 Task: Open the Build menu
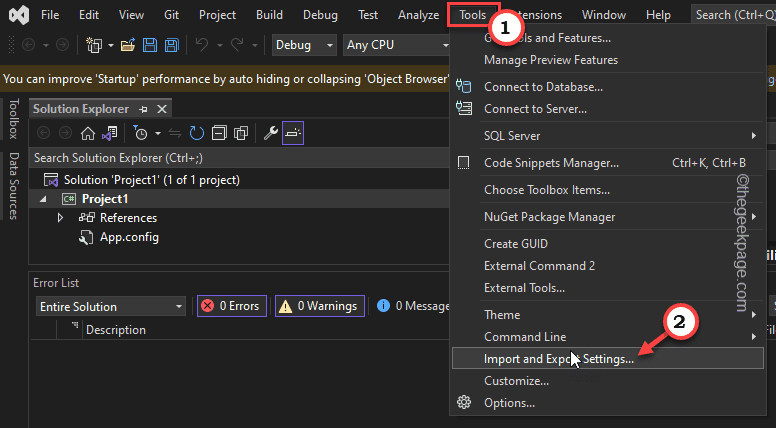269,15
